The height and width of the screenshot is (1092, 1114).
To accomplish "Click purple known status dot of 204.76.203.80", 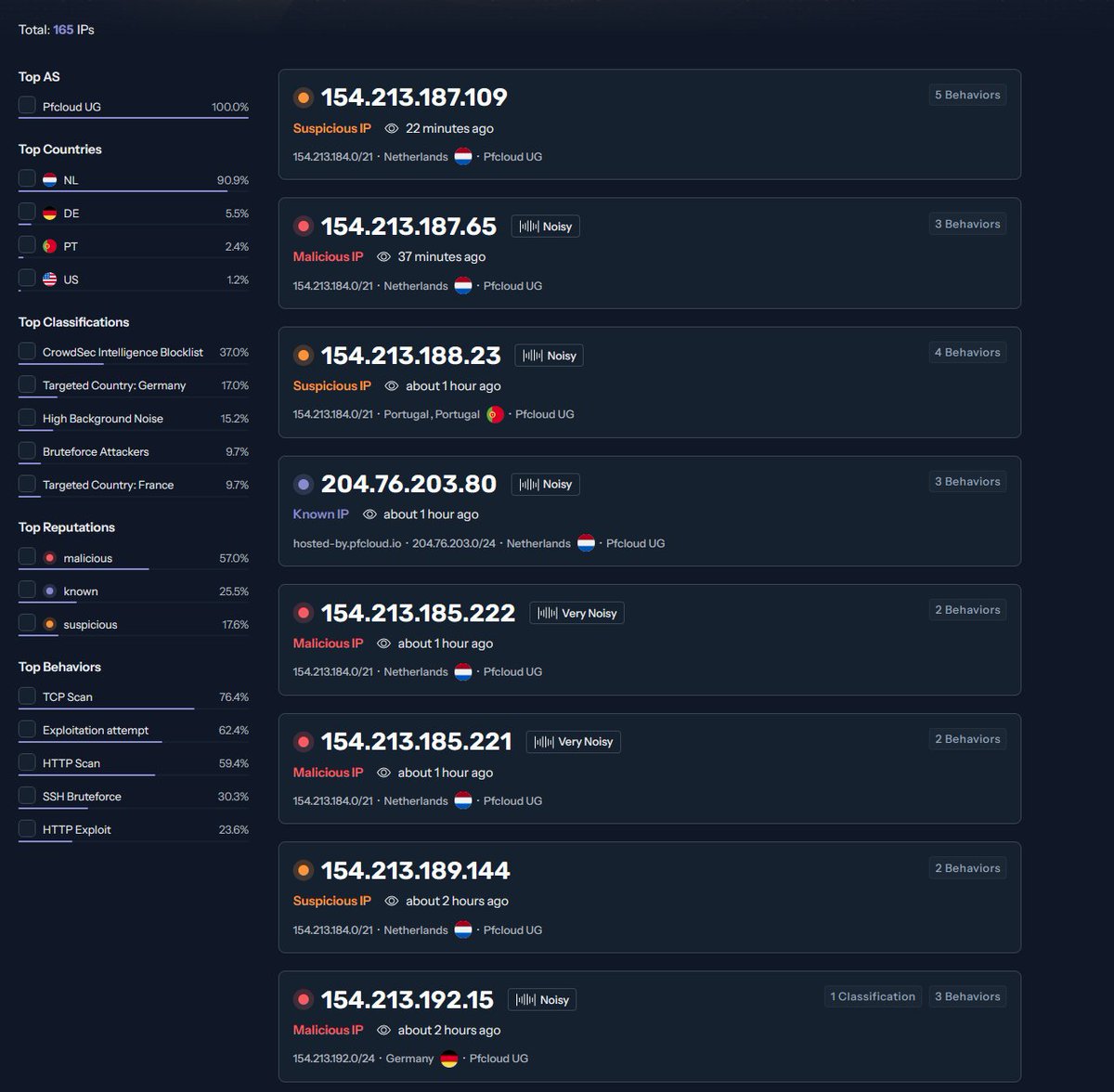I will point(303,484).
